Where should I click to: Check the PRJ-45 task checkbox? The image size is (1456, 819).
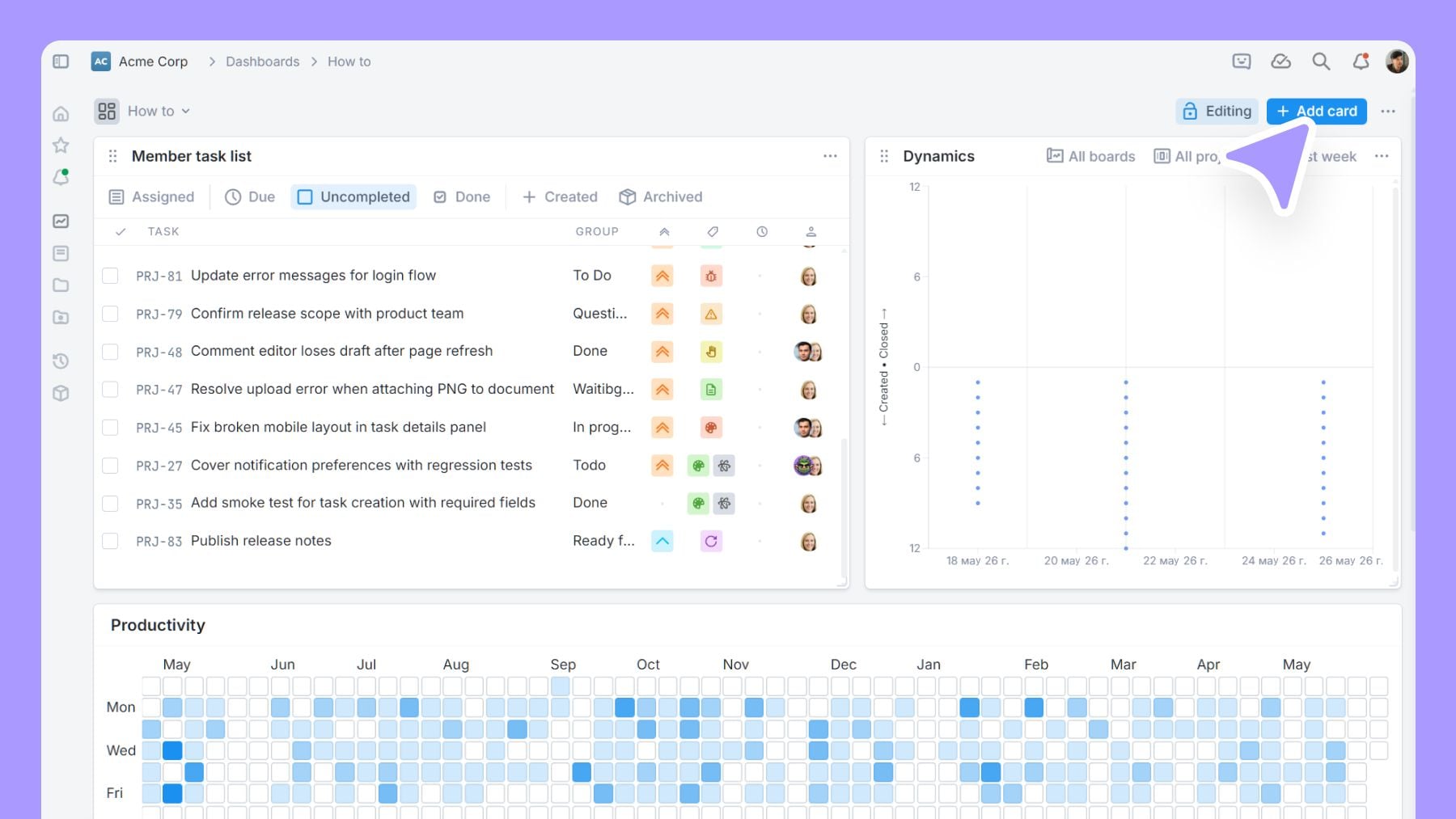(x=110, y=427)
